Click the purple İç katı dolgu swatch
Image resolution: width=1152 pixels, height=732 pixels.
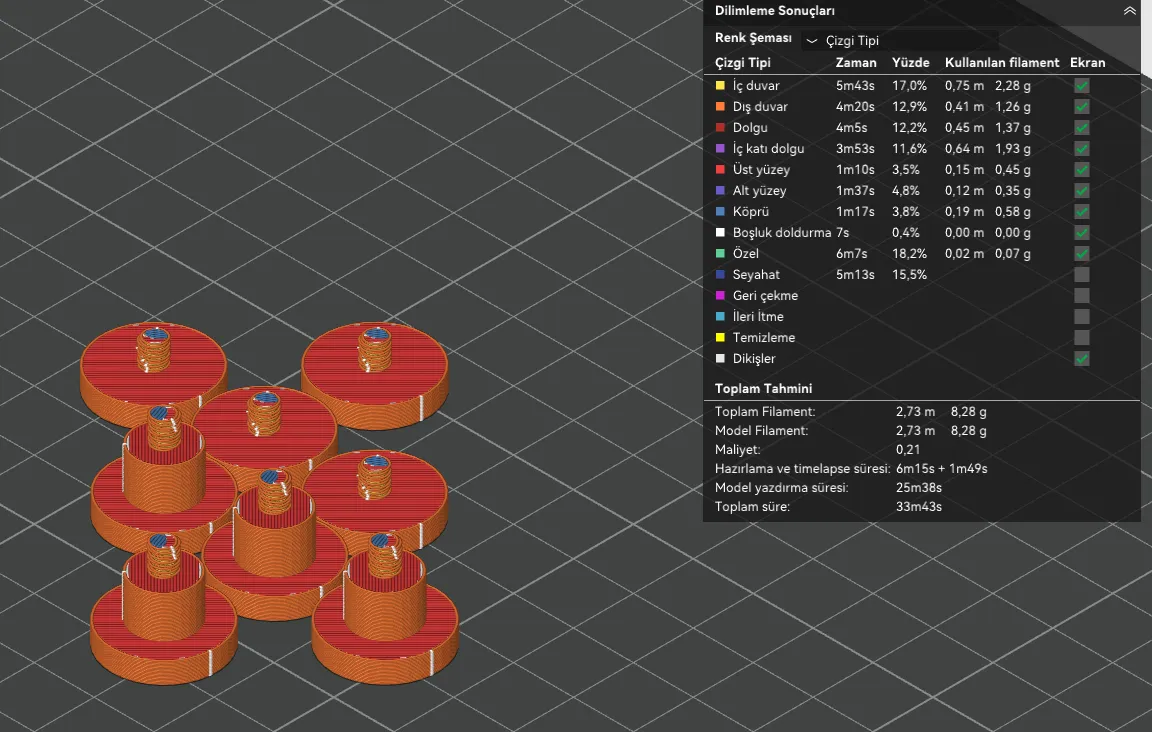click(720, 148)
